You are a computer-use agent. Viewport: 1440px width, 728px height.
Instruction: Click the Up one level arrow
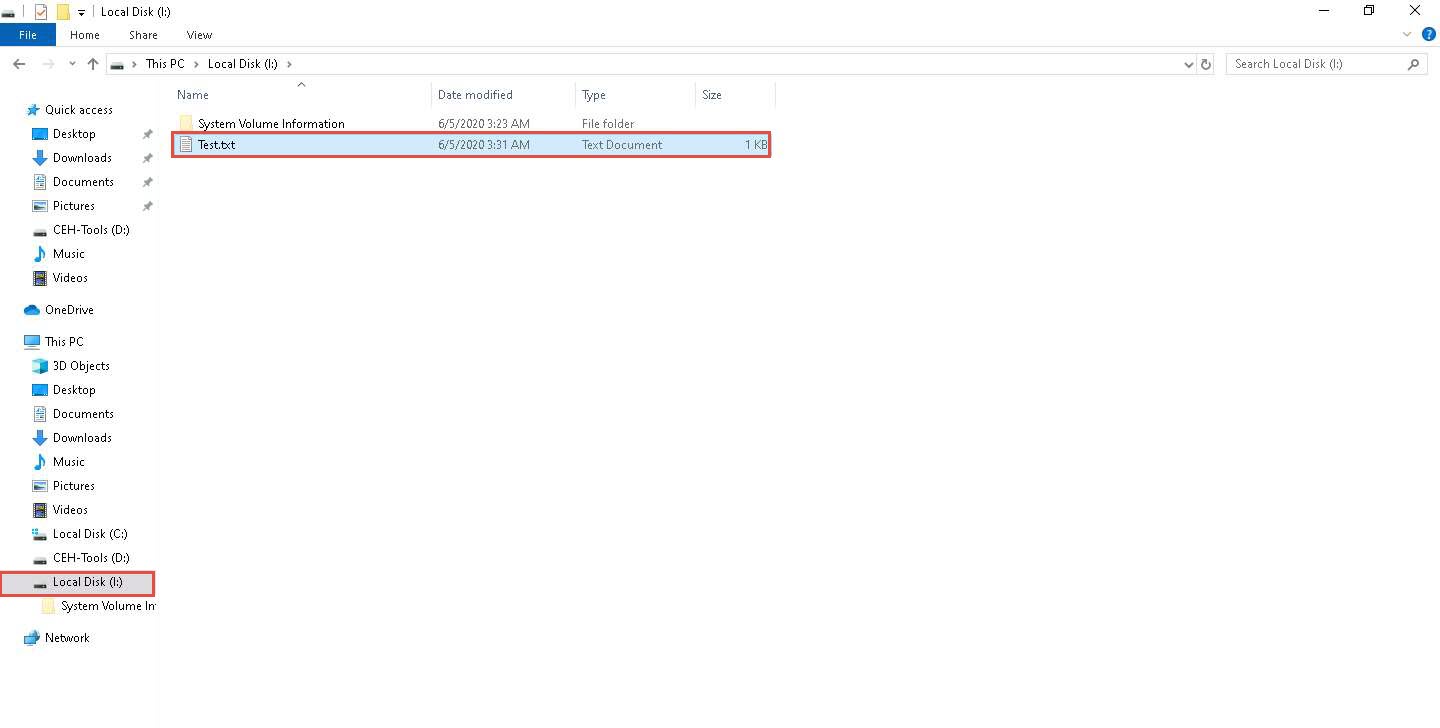point(93,64)
